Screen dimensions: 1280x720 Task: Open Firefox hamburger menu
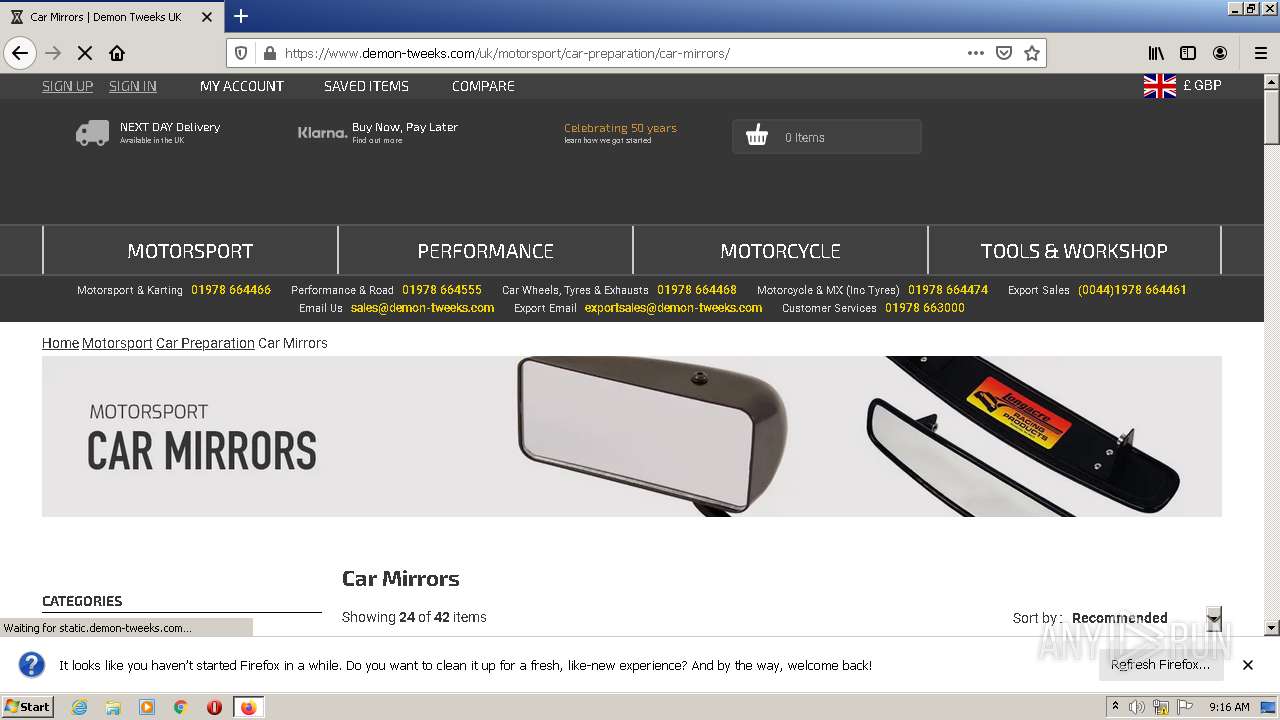click(x=1261, y=53)
